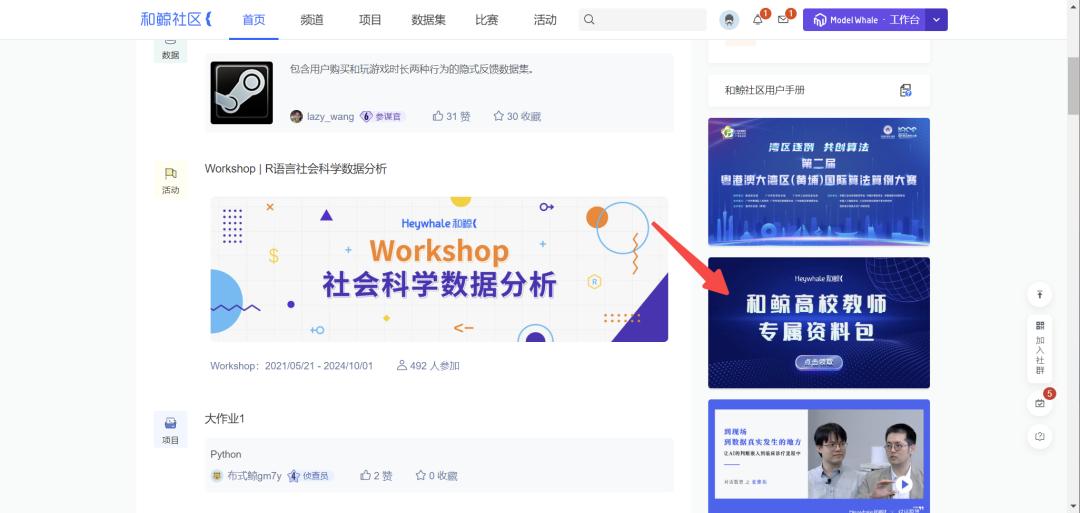
Task: Open the 活动 menu
Action: [545, 20]
